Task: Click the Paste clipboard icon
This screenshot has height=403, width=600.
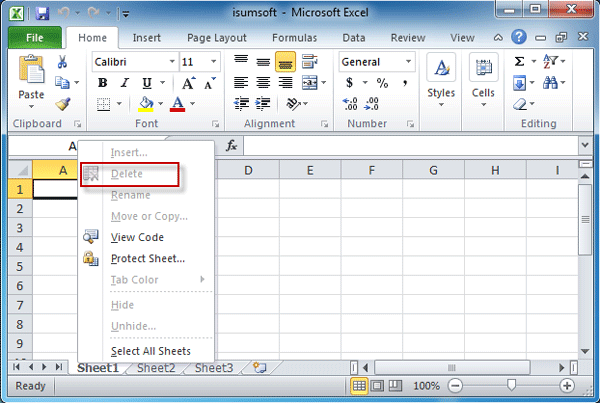Action: tap(31, 70)
